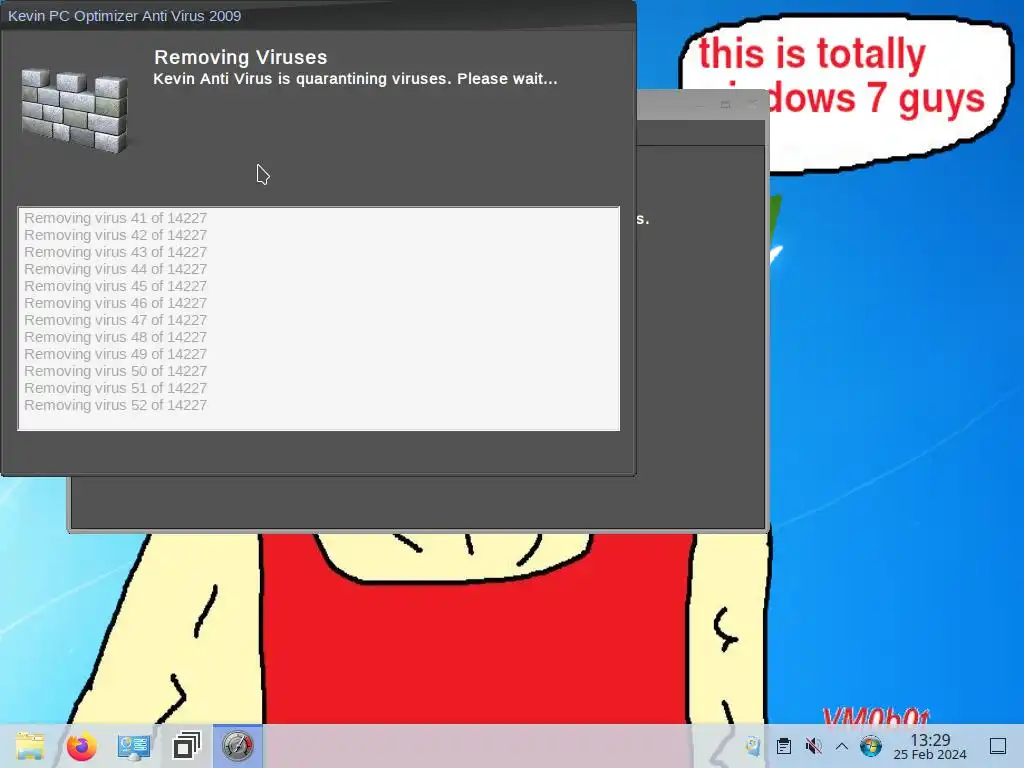Expand hidden system tray icons arrow
This screenshot has width=1024, height=768.
[x=842, y=746]
